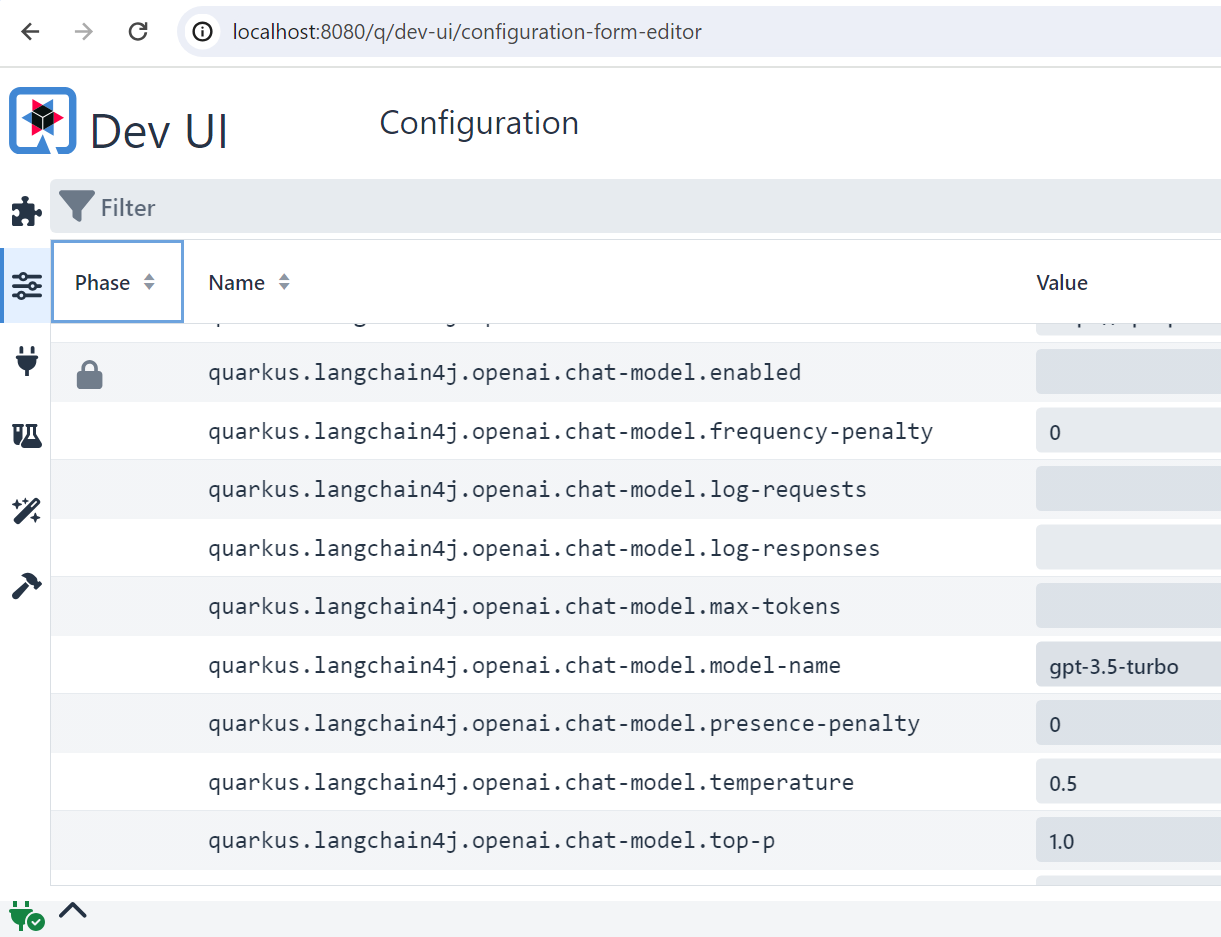Go back using browser back arrow

[x=31, y=32]
